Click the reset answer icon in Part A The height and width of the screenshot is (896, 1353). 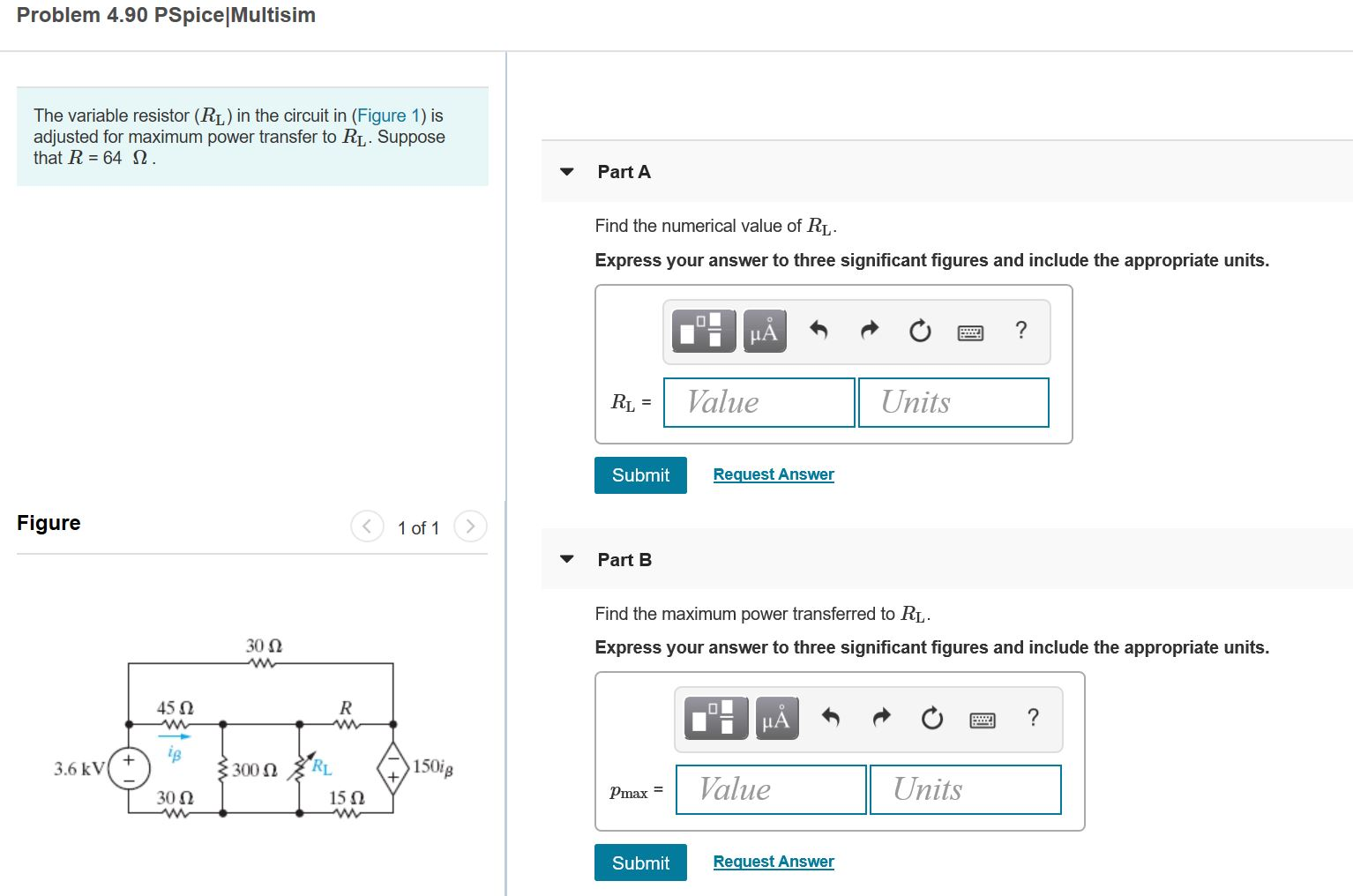919,331
